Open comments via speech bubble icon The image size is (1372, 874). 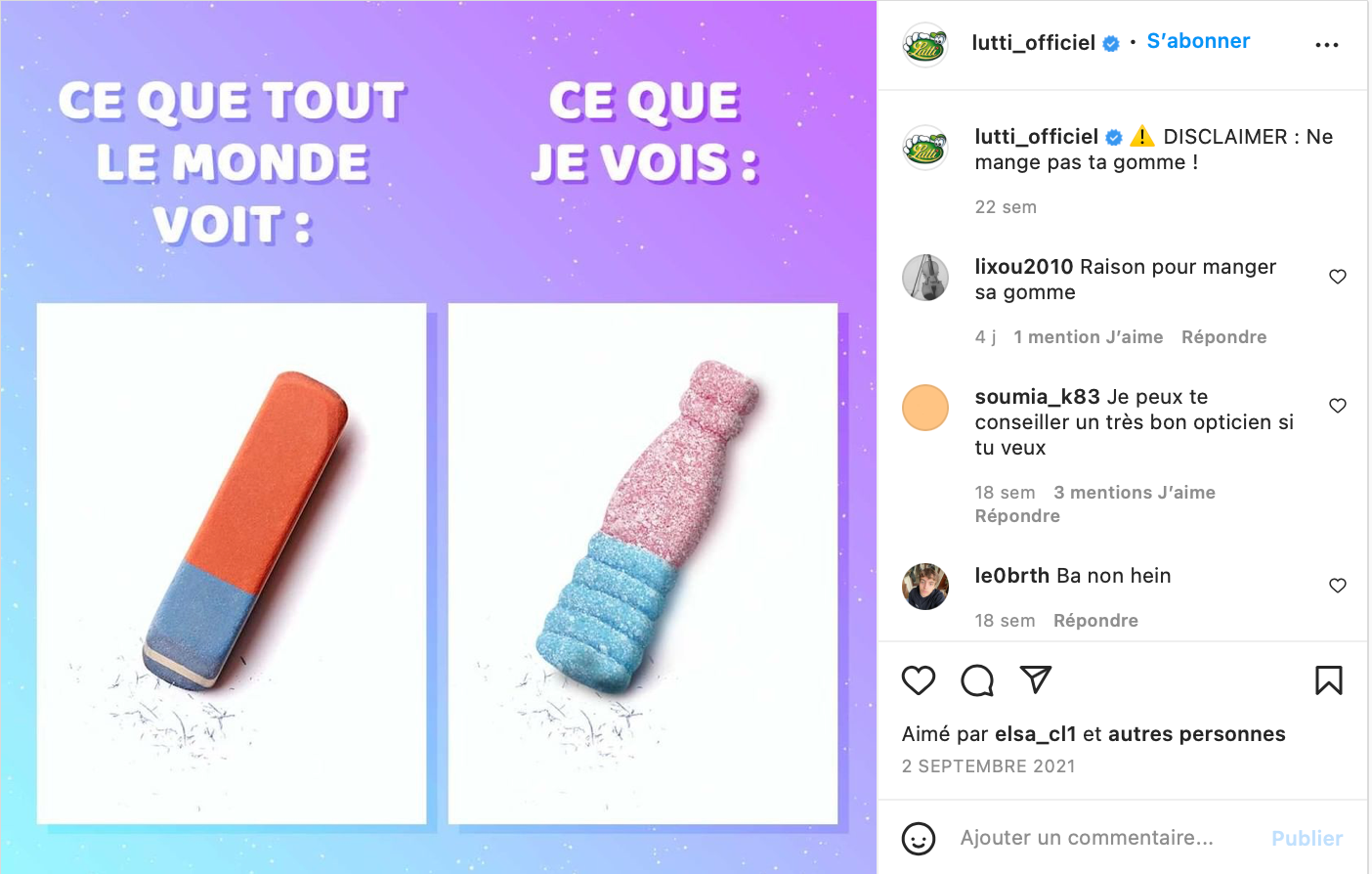pyautogui.click(x=977, y=680)
